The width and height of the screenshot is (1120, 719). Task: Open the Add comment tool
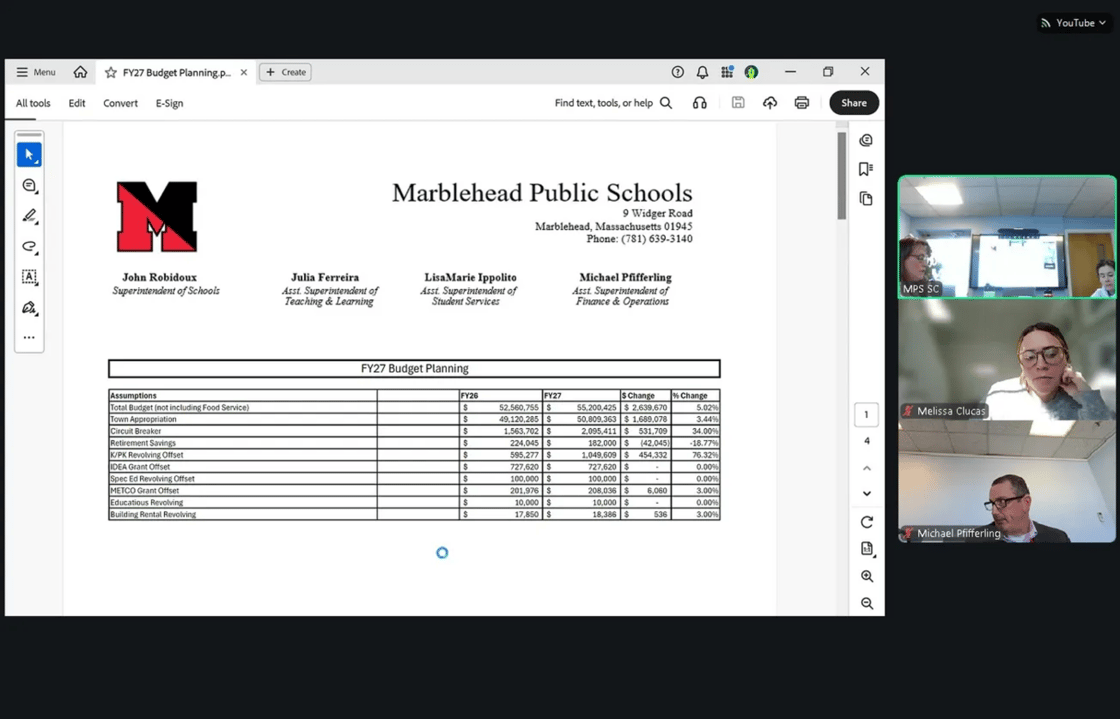pos(29,186)
